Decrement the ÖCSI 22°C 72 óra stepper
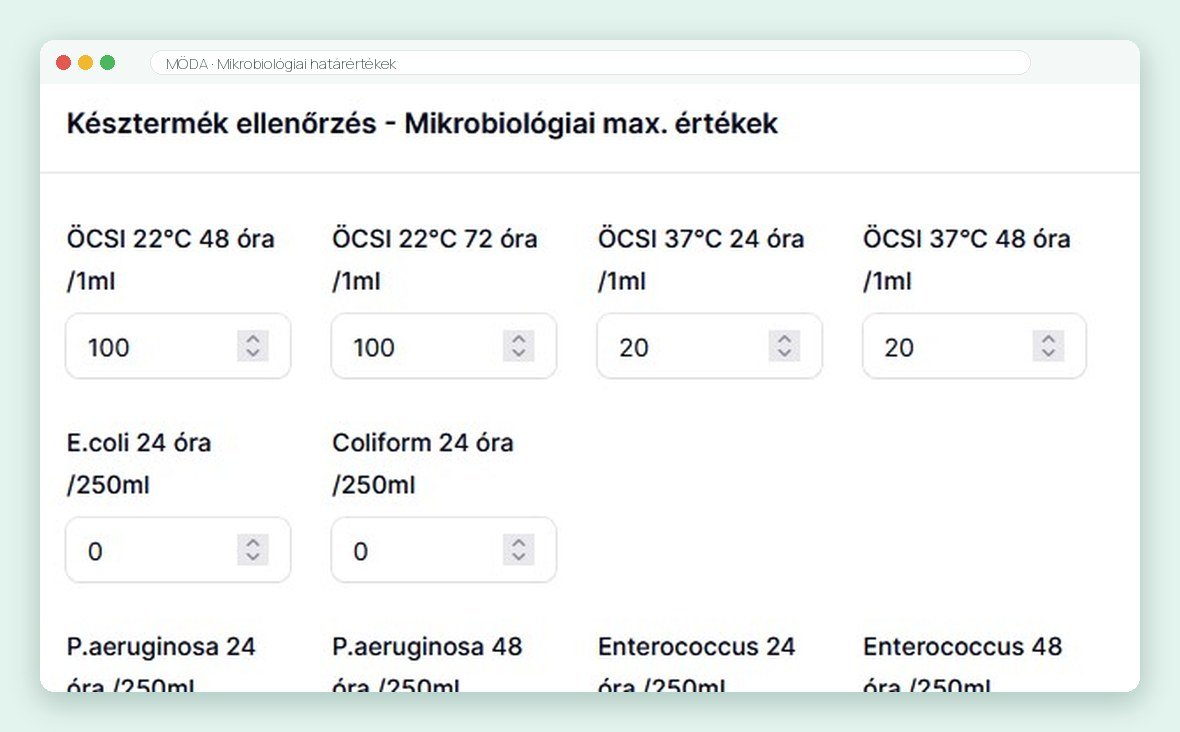The width and height of the screenshot is (1180, 732). point(519,354)
